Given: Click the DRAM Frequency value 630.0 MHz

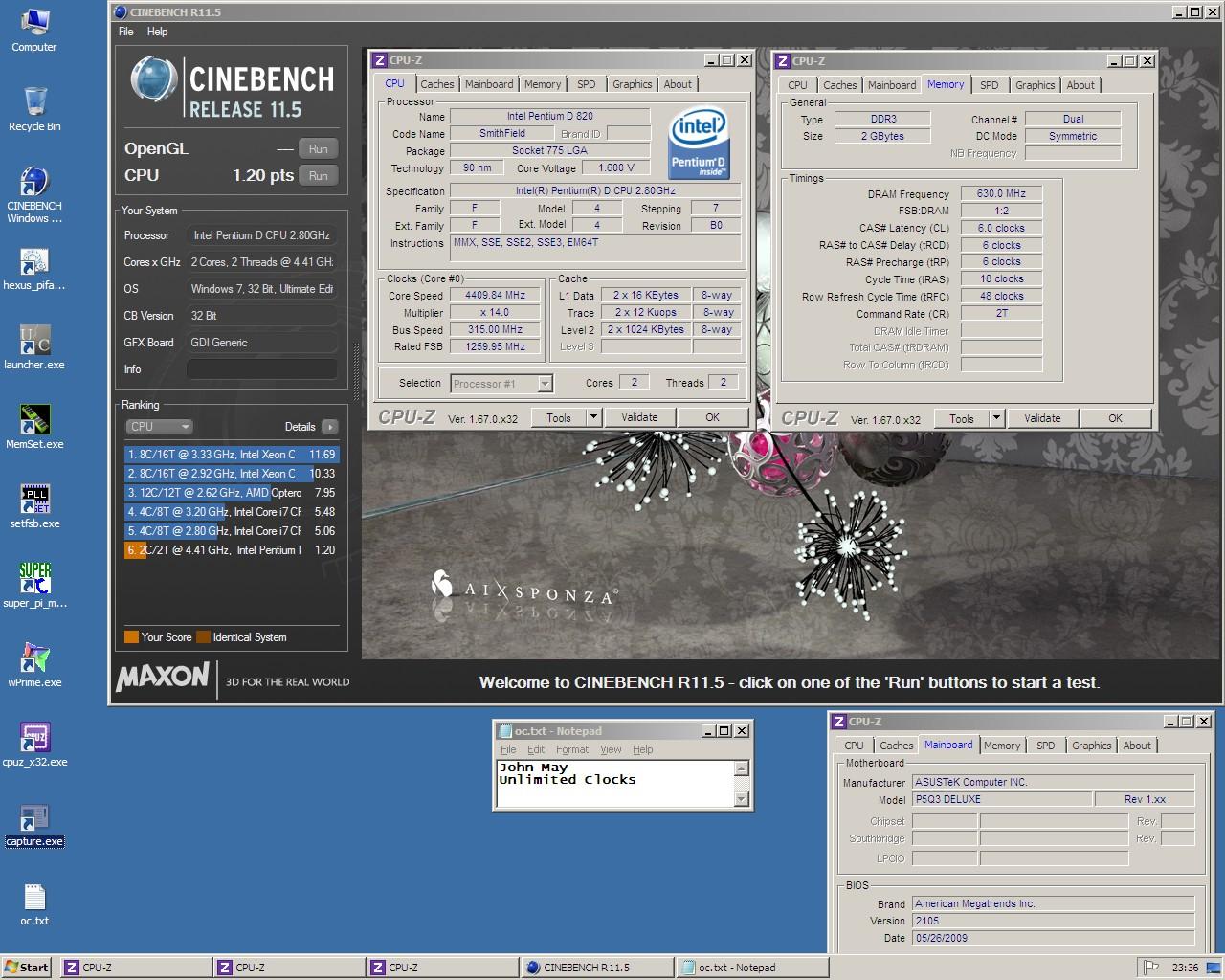Looking at the screenshot, I should pos(1001,193).
